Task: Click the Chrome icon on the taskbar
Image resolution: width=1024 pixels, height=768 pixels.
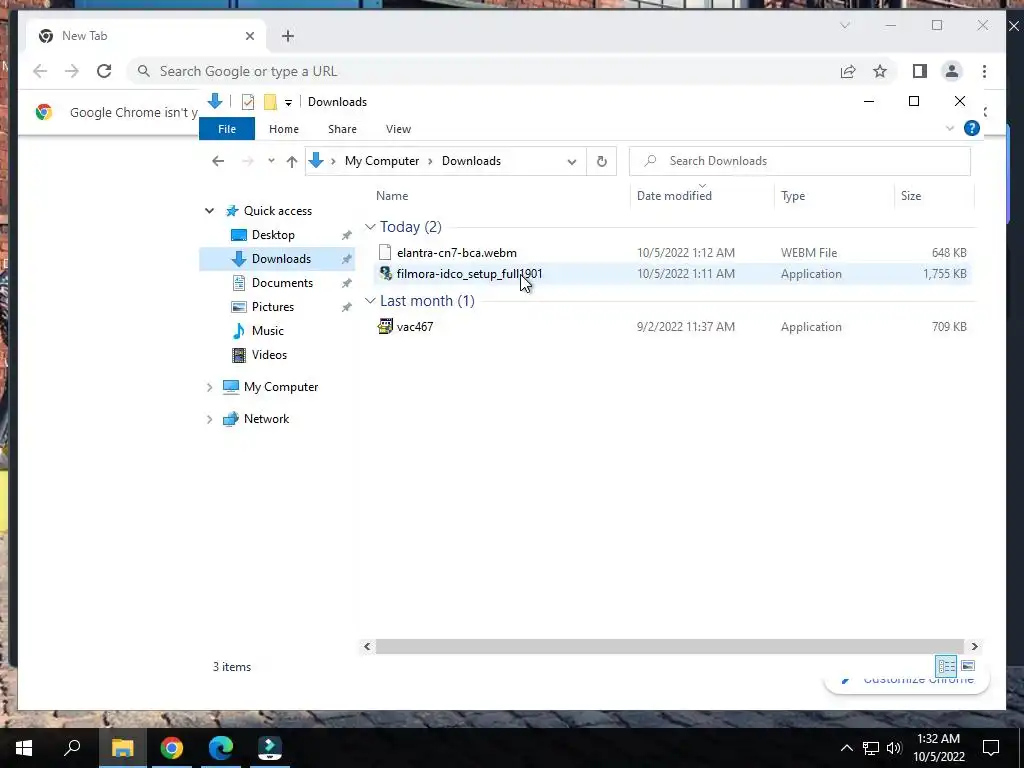Action: coord(172,748)
